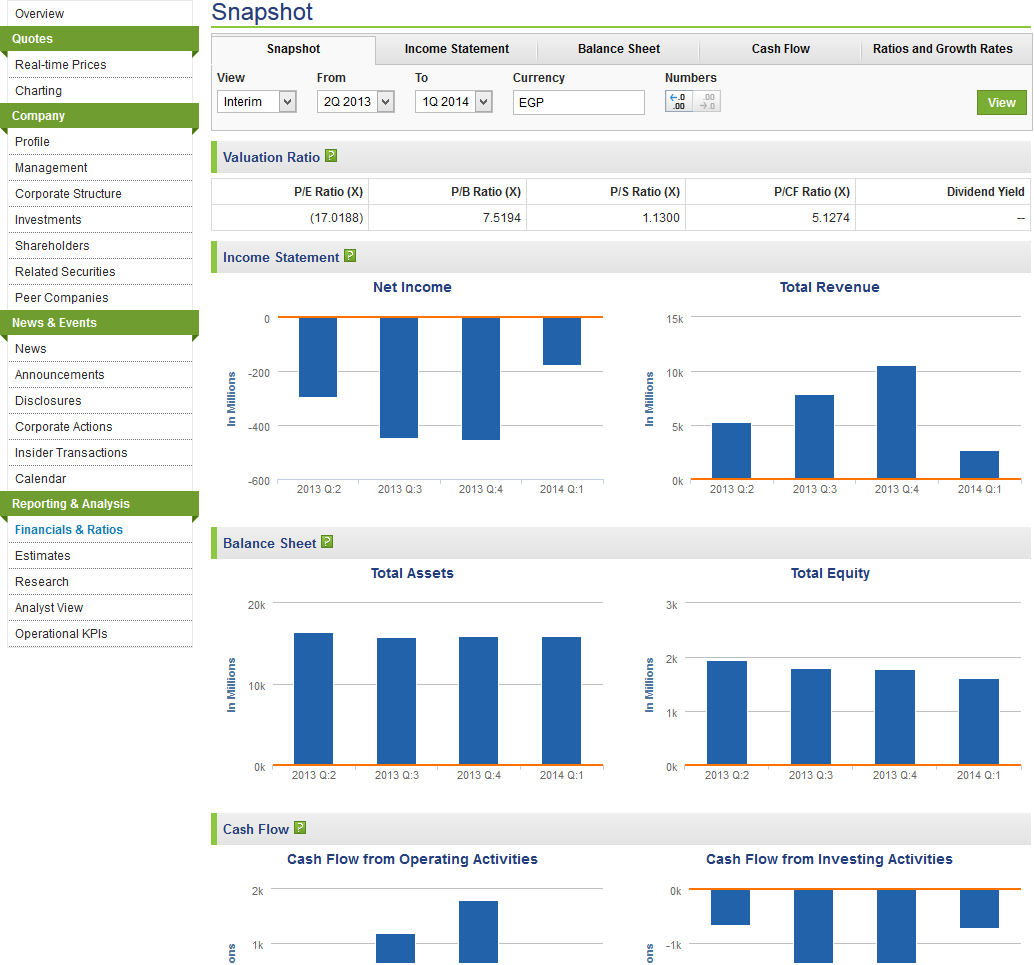1034x965 pixels.
Task: Click the P/E Ratio value (17.0188)
Action: (336, 218)
